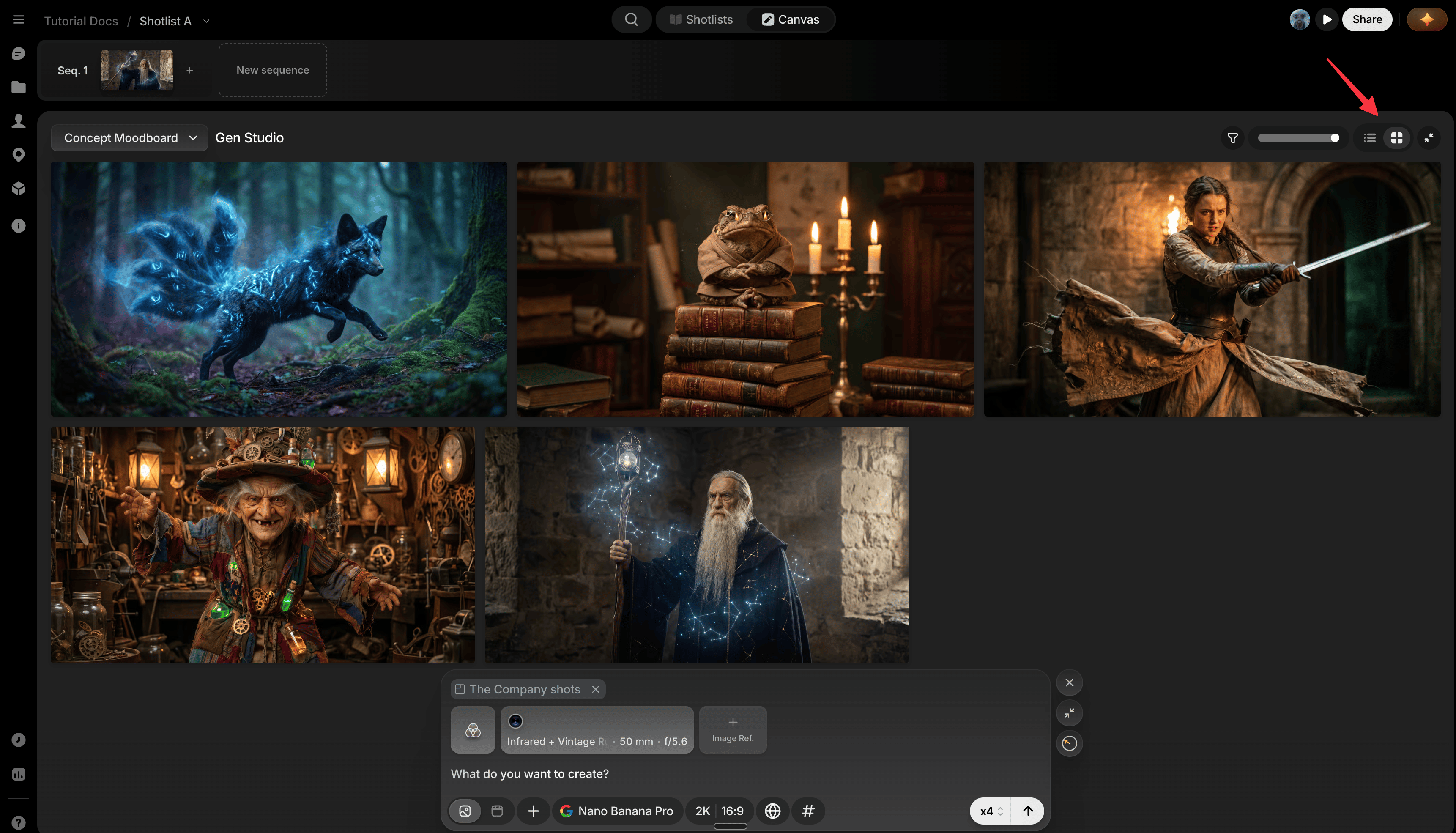Close the prompt panel with X
Viewport: 1456px width, 833px height.
[1070, 682]
